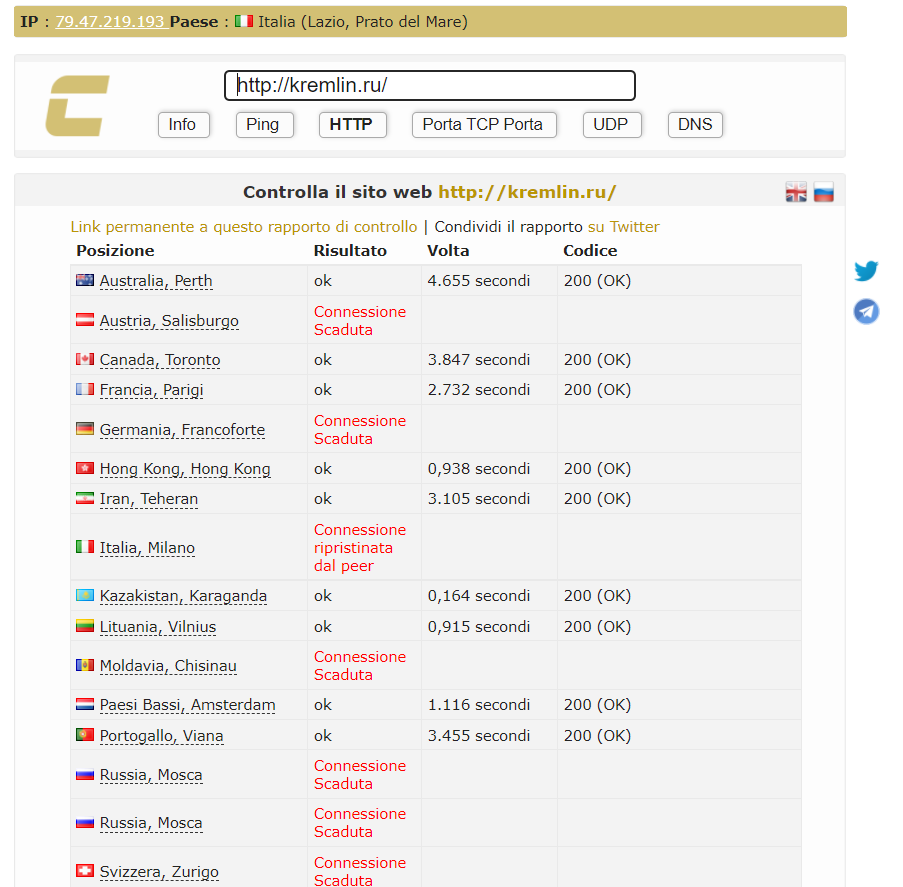Click the 'su Twitter' share link
This screenshot has width=903, height=887.
coord(623,227)
